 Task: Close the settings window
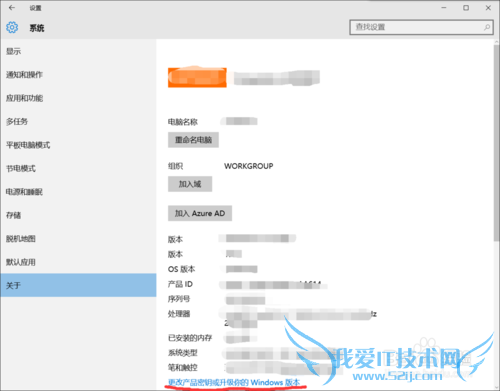(488, 8)
